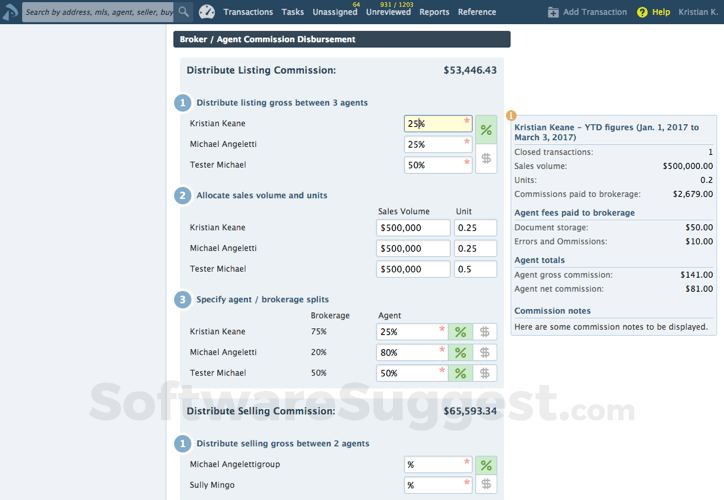Click the Help link
This screenshot has height=500, width=724.
[x=661, y=12]
